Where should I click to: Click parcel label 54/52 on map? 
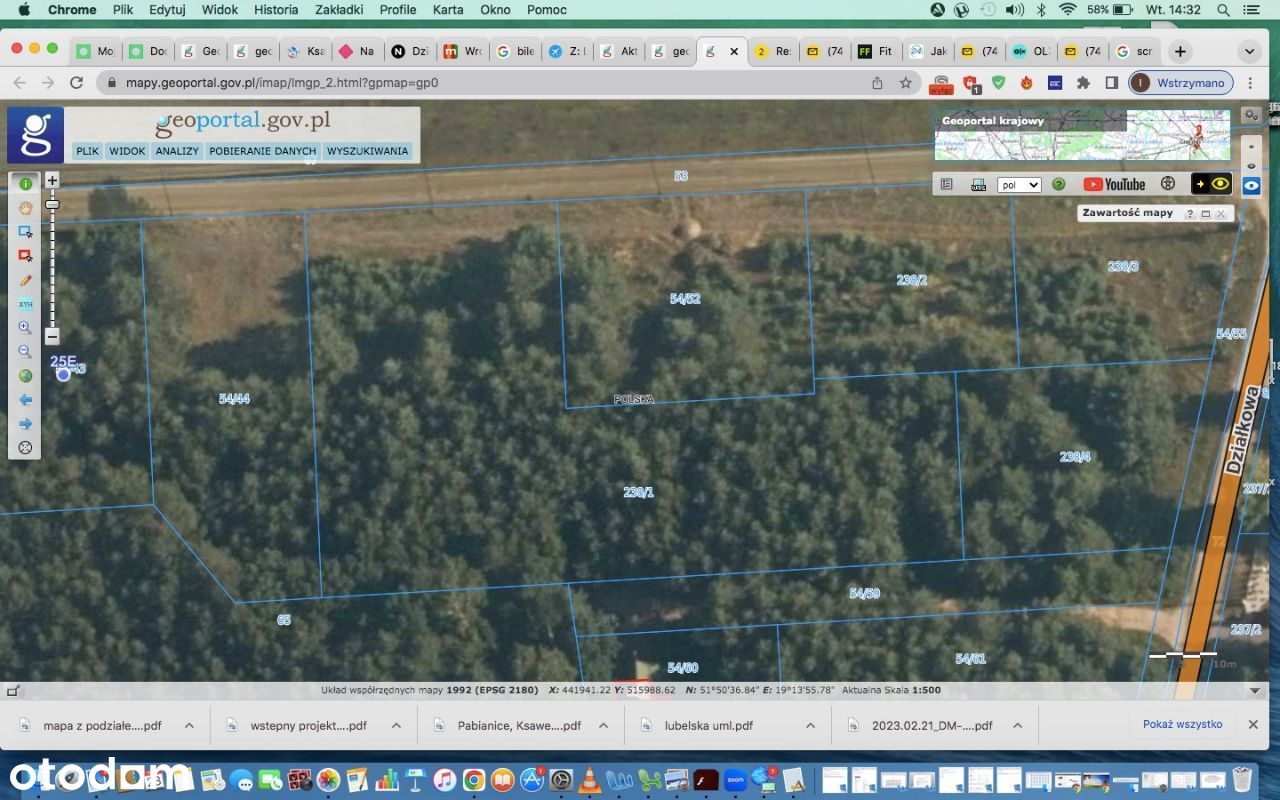point(685,299)
